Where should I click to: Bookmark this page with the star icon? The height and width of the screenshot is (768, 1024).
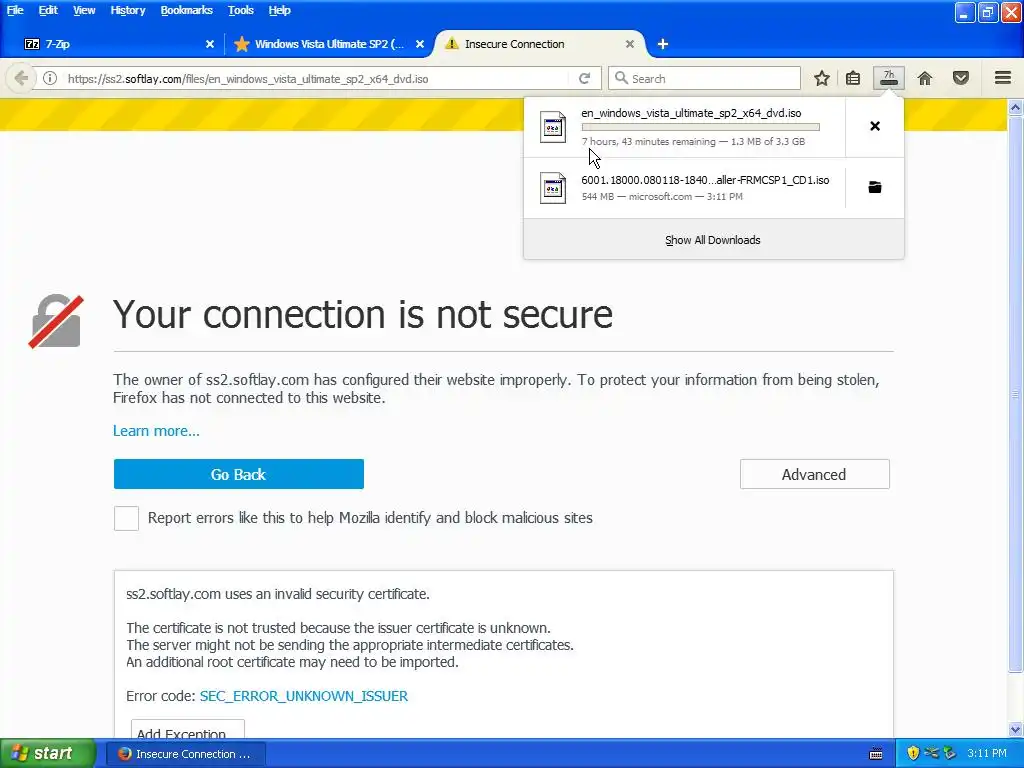click(x=822, y=78)
